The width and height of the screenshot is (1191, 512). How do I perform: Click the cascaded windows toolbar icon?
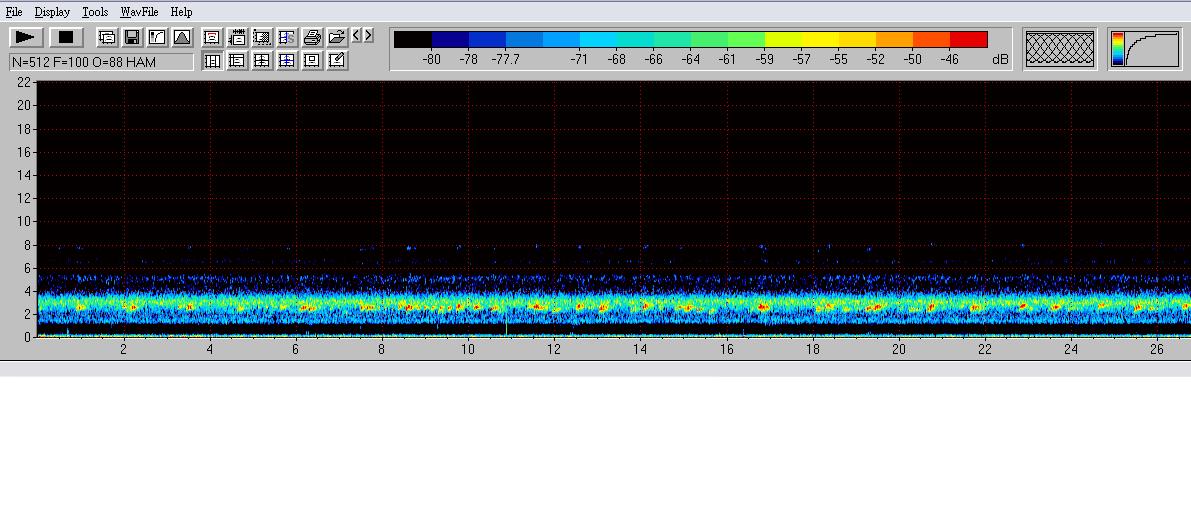(107, 37)
